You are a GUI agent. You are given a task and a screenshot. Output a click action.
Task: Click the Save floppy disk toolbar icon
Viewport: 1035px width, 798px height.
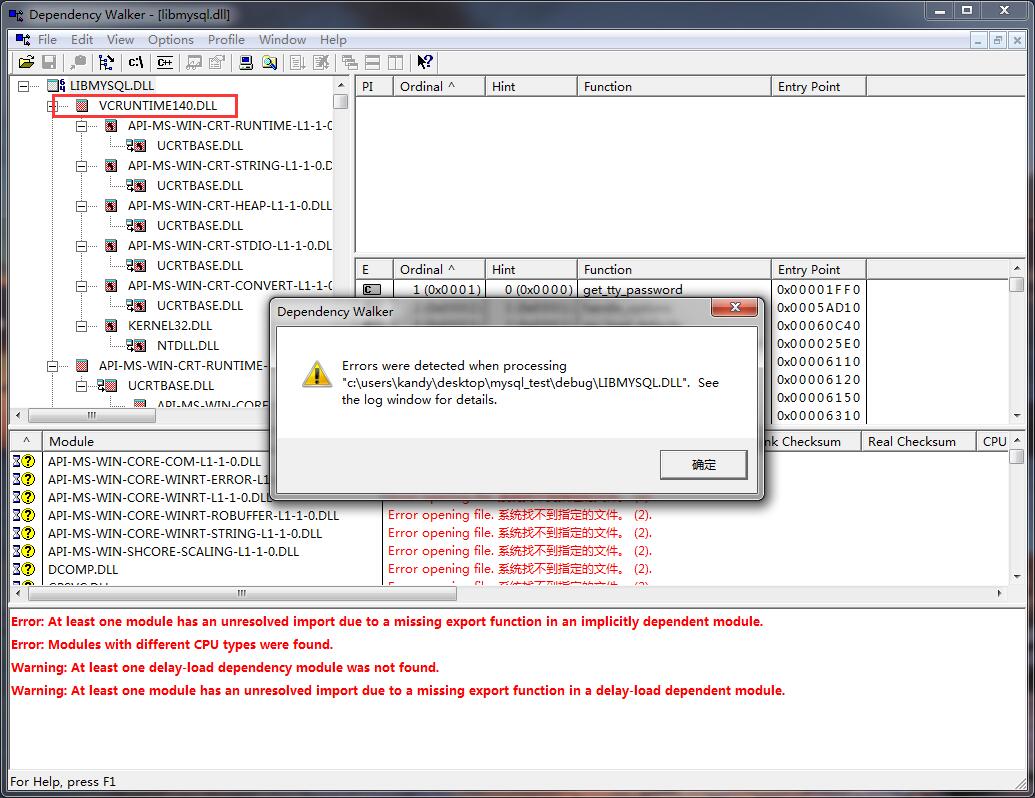[x=49, y=62]
